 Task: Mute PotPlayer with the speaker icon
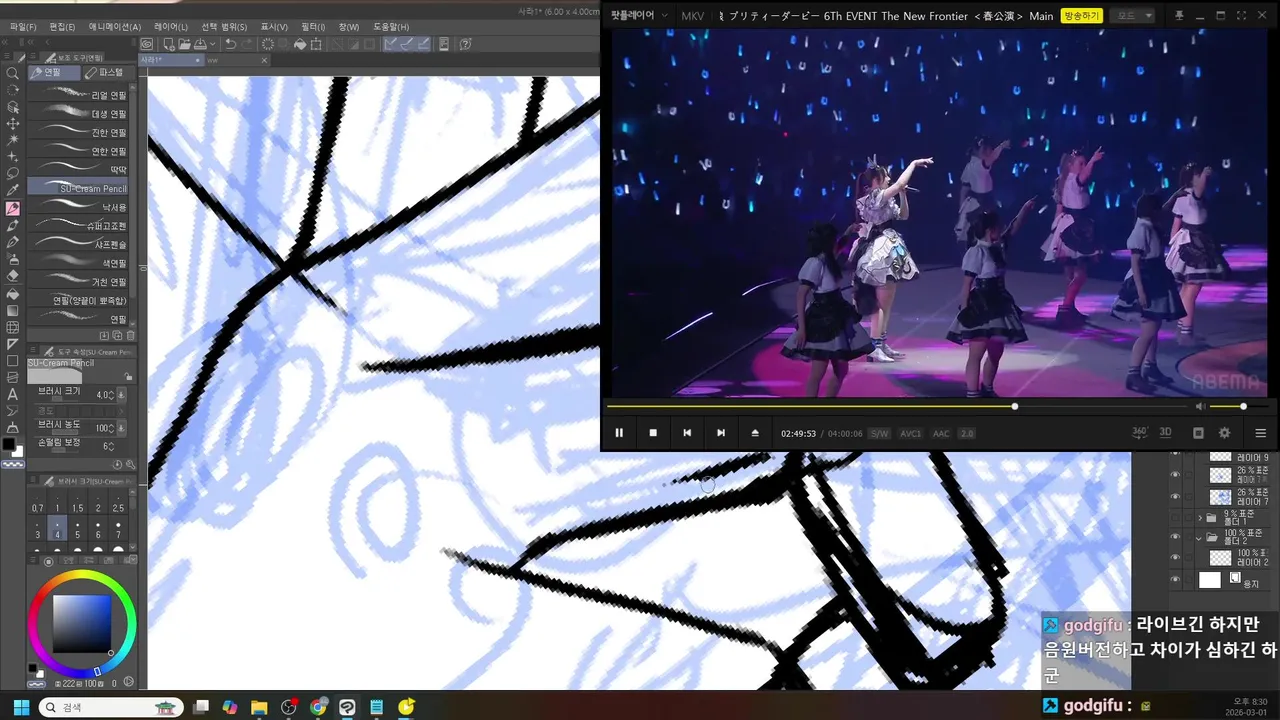point(1200,406)
